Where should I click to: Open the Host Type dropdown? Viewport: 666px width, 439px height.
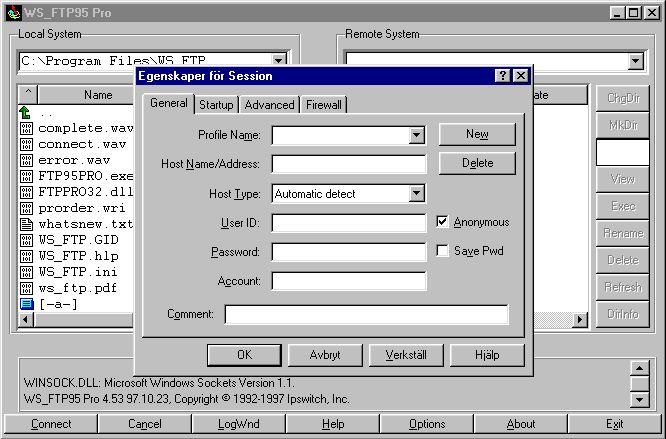tap(416, 194)
